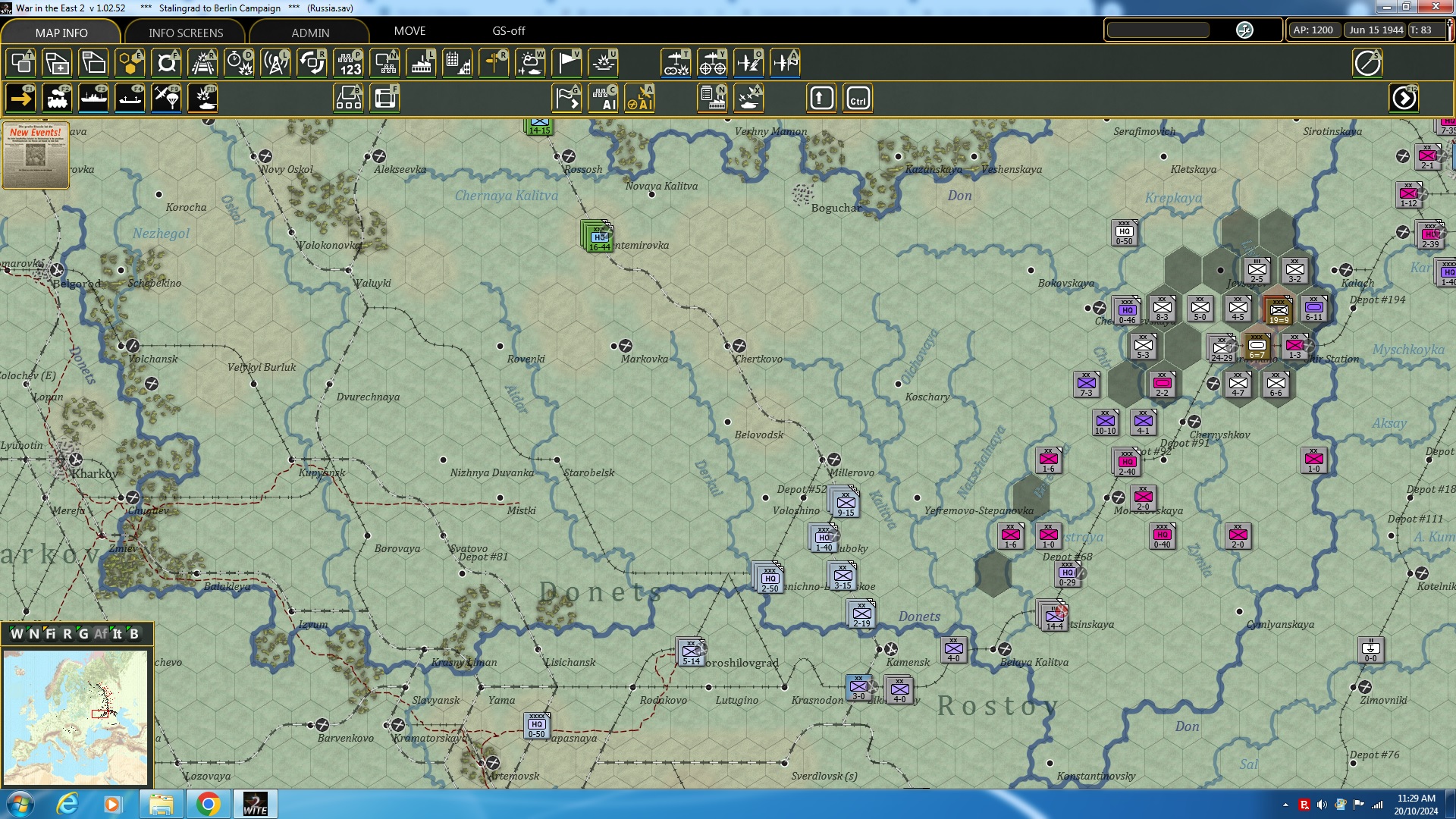The image size is (1456, 819).
Task: Open File Explorer folder on taskbar
Action: [162, 804]
